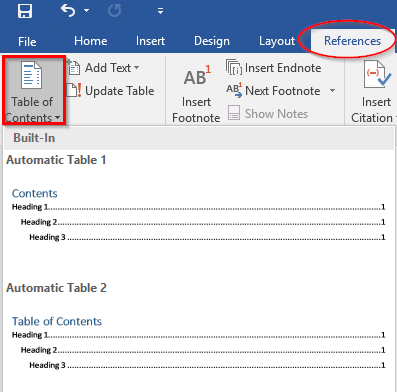Open Customize Quick Access Toolbar dropdown

(160, 11)
